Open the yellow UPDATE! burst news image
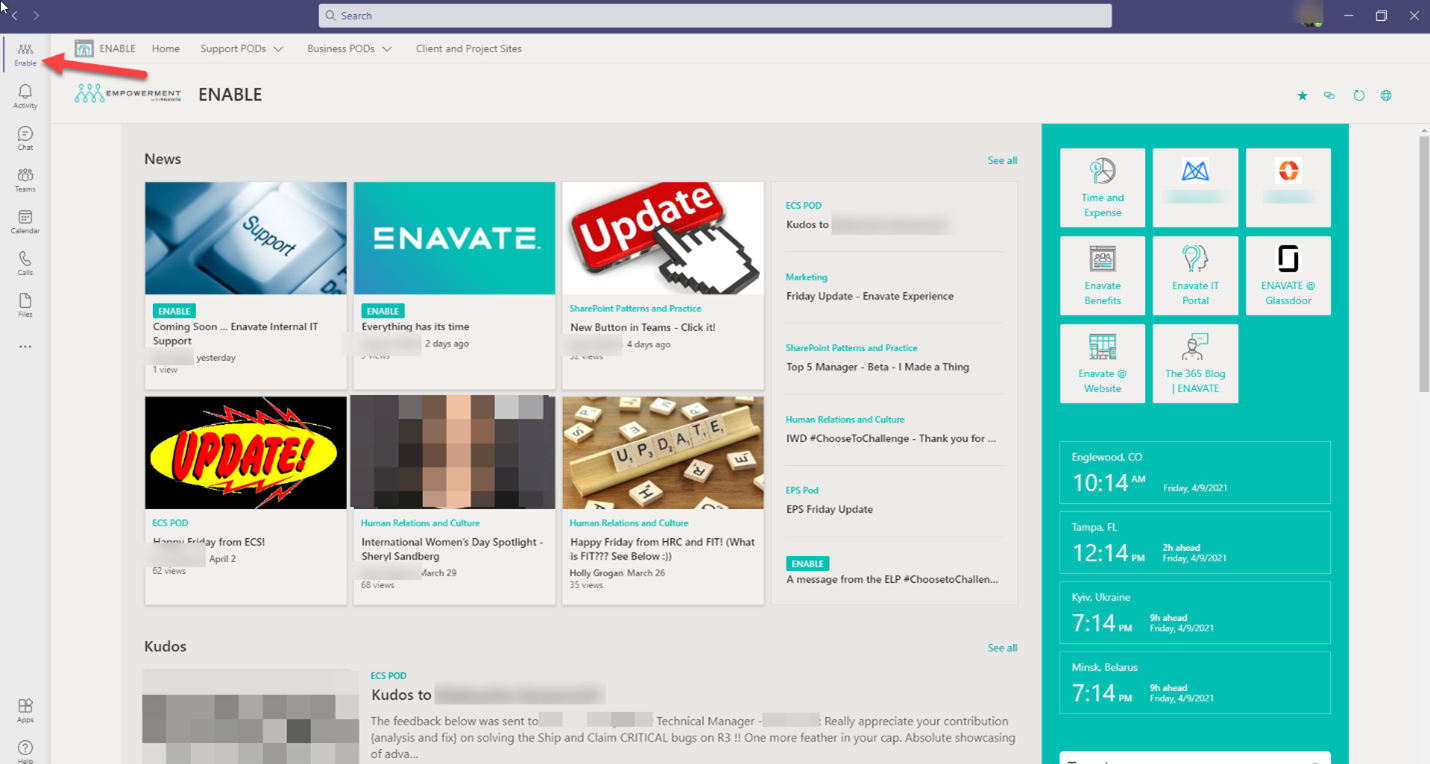 [x=246, y=453]
